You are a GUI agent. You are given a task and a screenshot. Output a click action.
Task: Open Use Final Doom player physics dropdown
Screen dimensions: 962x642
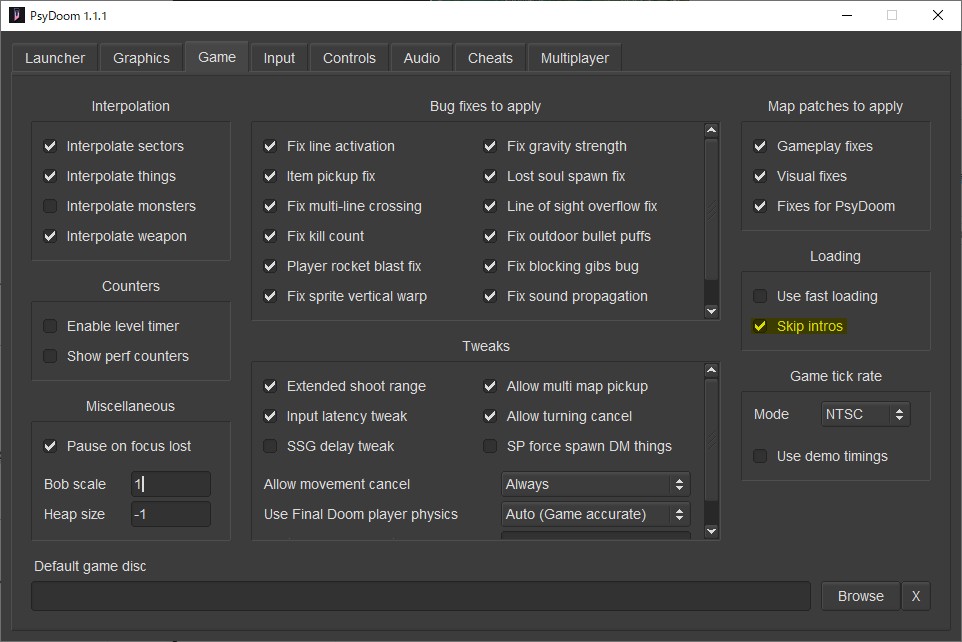595,514
